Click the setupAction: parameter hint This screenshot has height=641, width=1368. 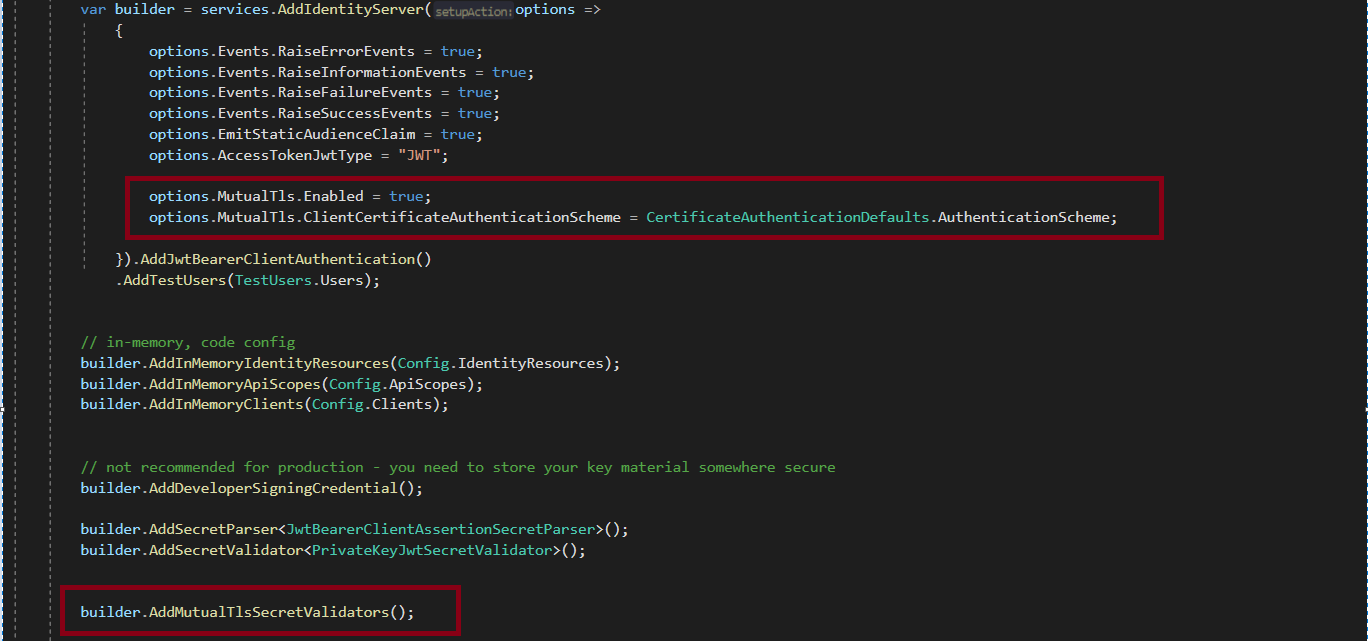(x=474, y=11)
